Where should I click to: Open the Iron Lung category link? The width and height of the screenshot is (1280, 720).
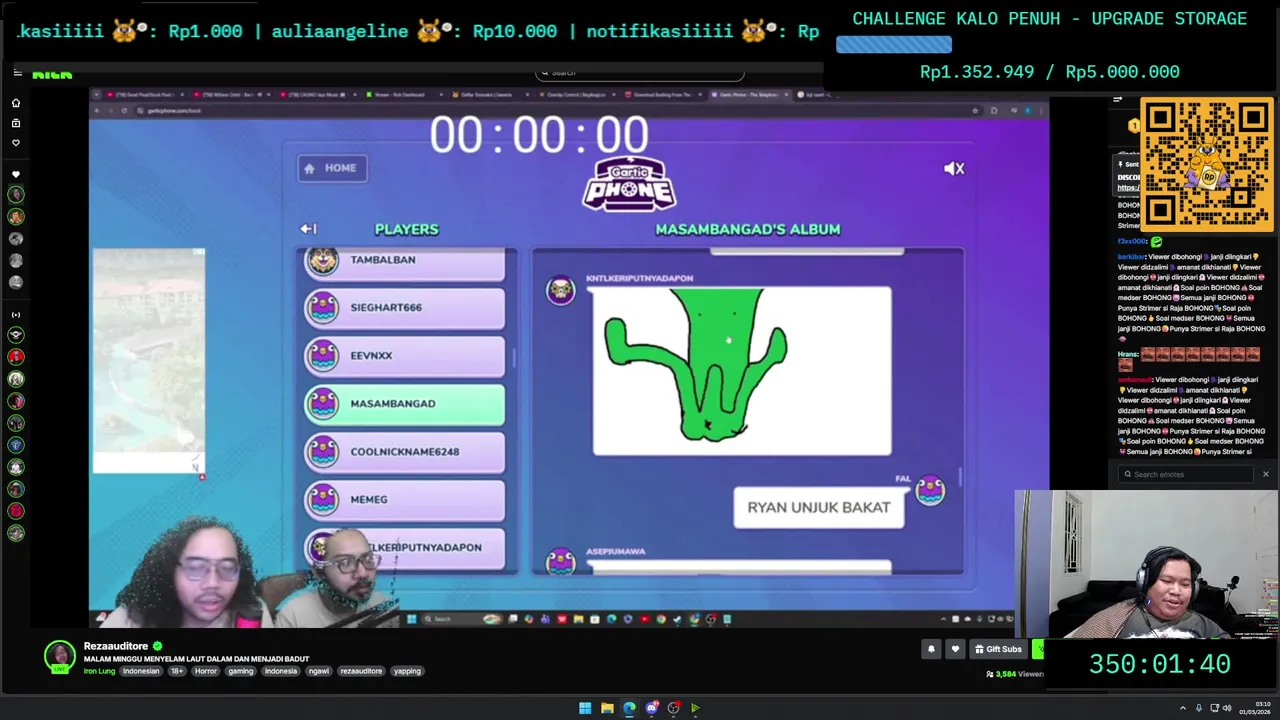pos(99,671)
